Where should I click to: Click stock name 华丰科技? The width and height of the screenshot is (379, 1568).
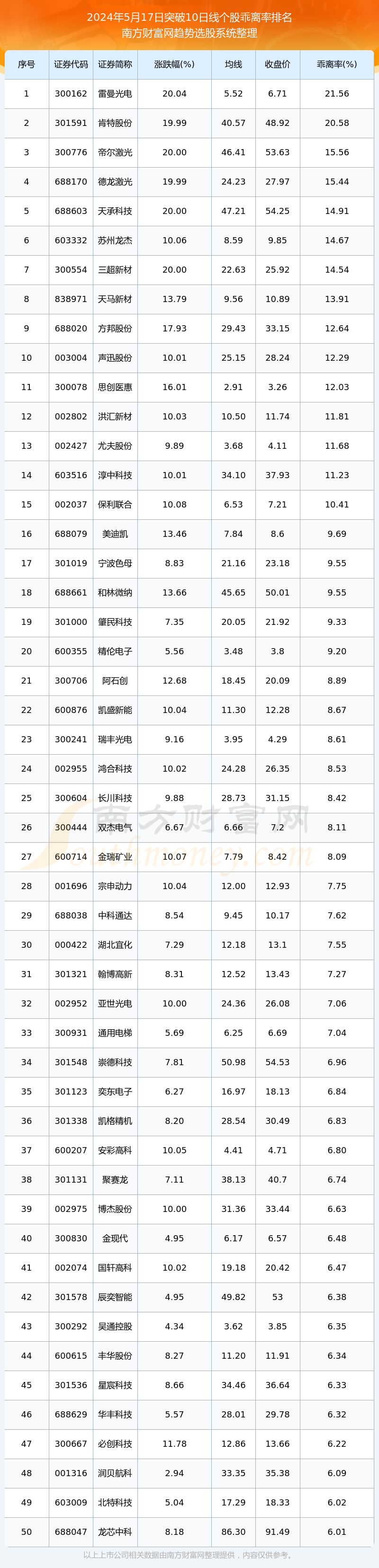(x=115, y=1414)
